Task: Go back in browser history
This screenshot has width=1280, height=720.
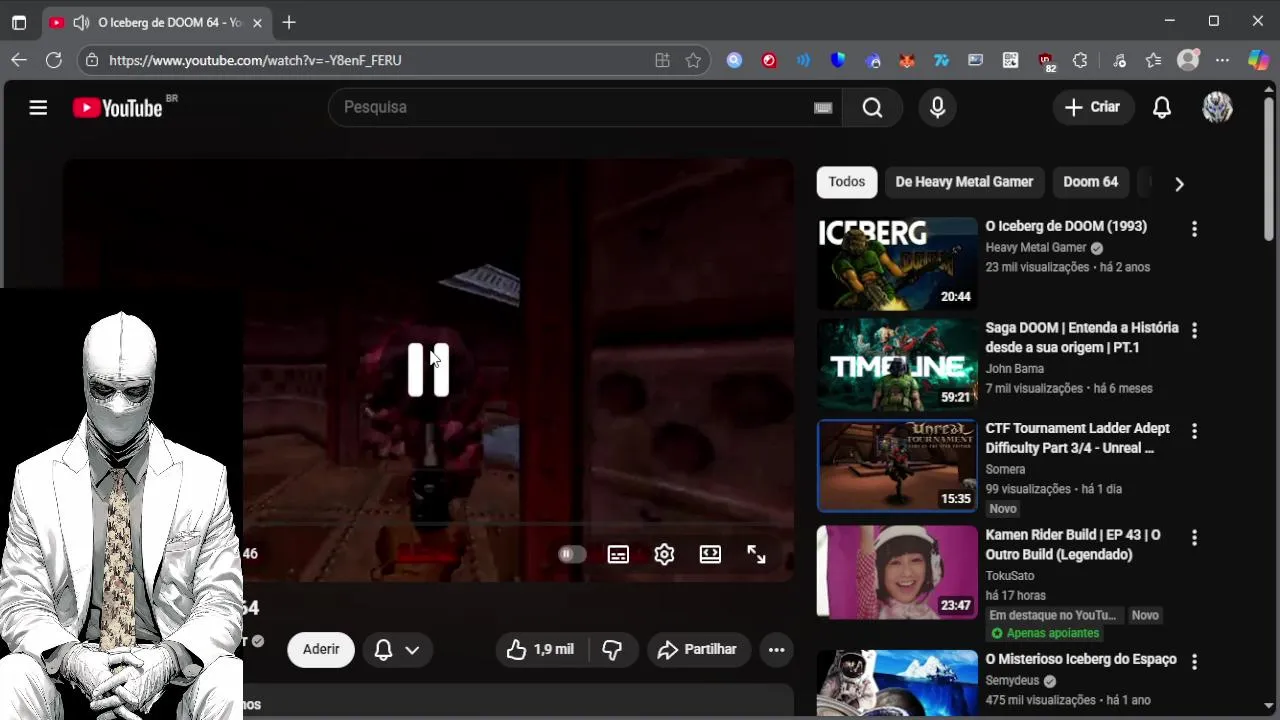Action: 19,60
